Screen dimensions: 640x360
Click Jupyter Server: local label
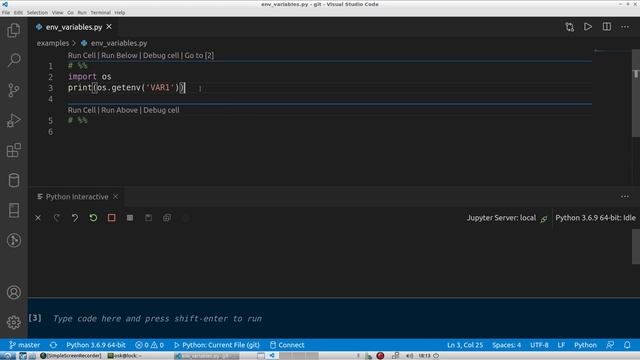pos(501,218)
